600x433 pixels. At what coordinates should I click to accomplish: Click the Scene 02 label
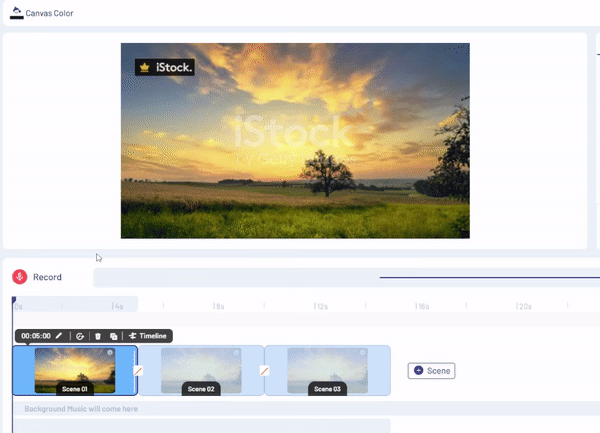201,389
